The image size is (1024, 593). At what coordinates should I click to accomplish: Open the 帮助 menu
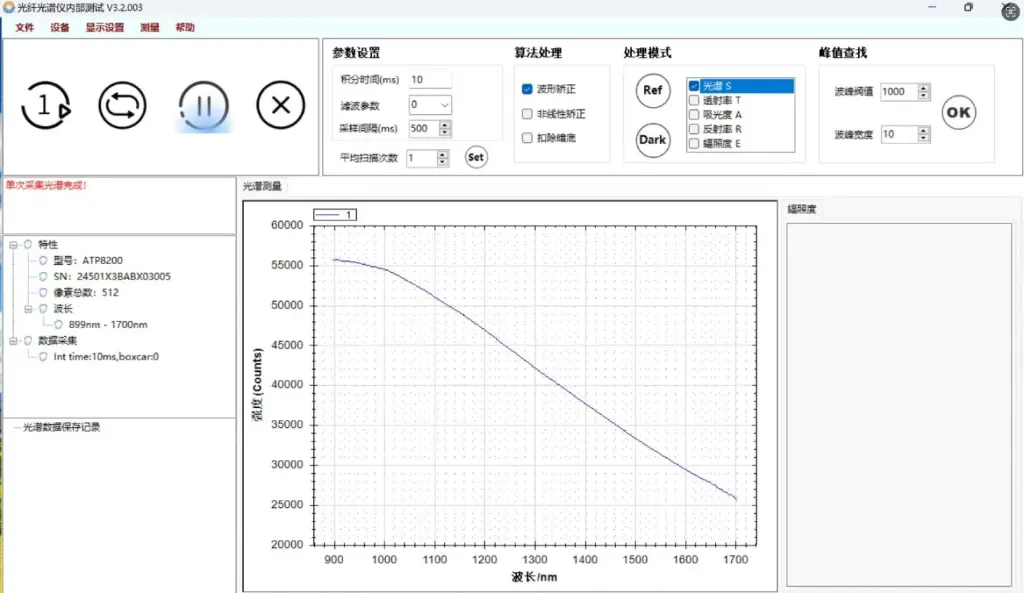(x=185, y=27)
